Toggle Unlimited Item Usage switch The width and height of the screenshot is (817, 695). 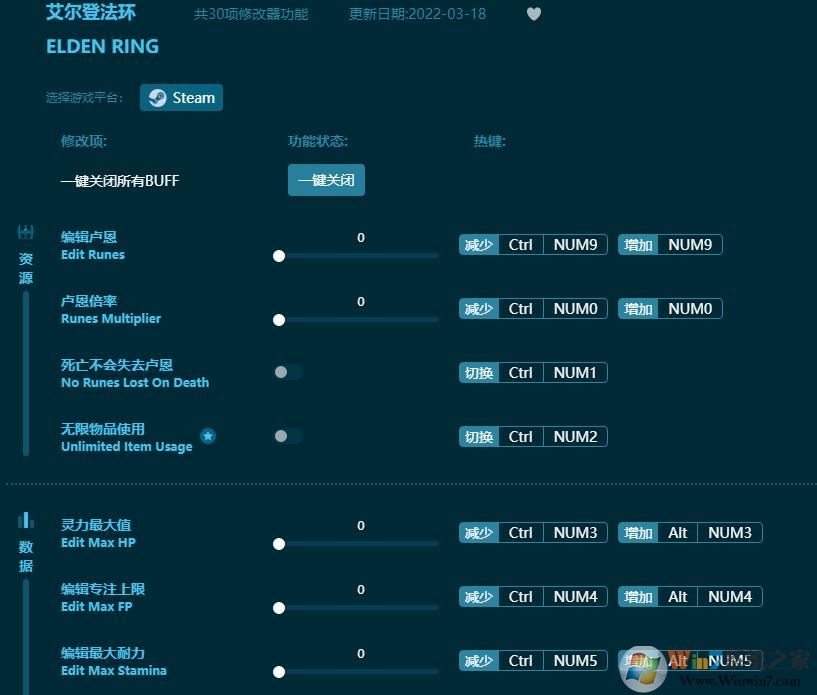pos(288,436)
